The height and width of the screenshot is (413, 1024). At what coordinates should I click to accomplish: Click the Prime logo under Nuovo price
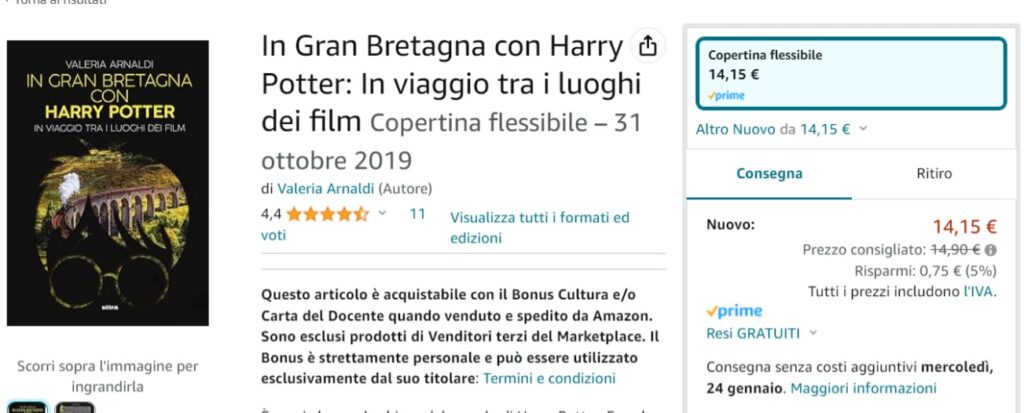click(734, 311)
